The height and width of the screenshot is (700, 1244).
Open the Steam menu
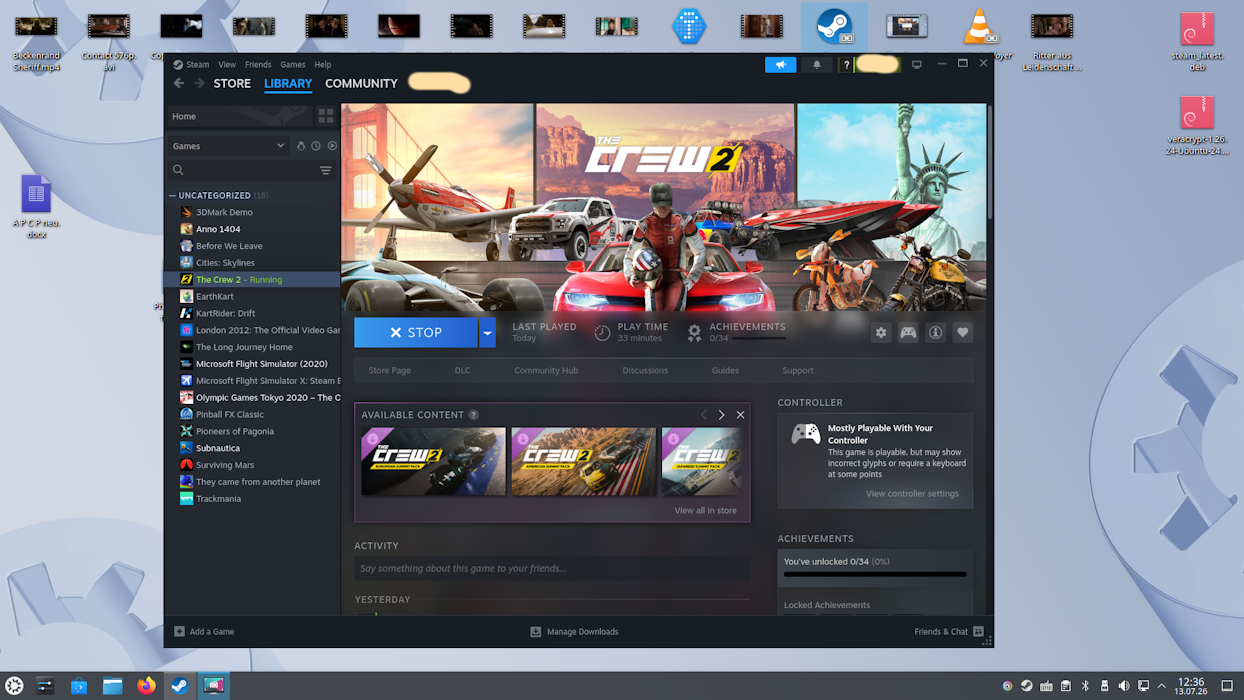[x=198, y=65]
